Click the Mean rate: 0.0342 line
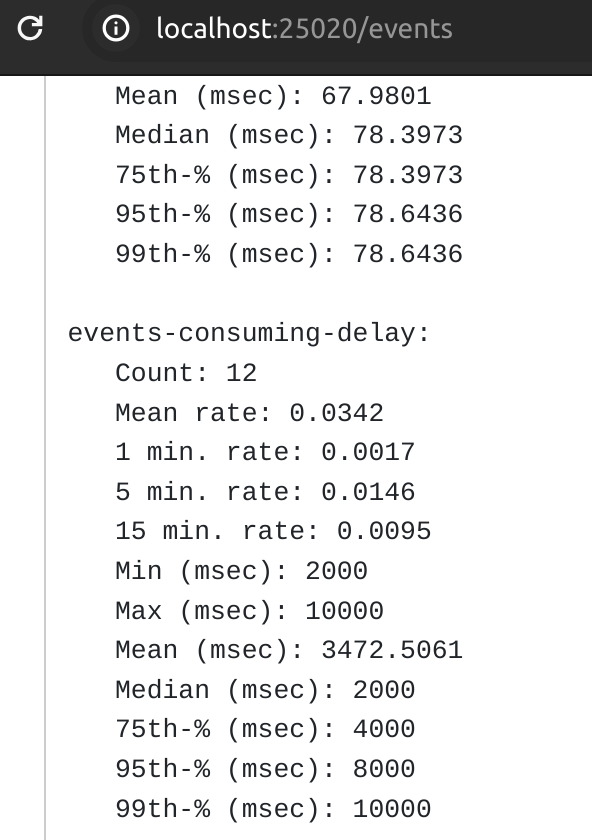The width and height of the screenshot is (592, 840). [249, 412]
